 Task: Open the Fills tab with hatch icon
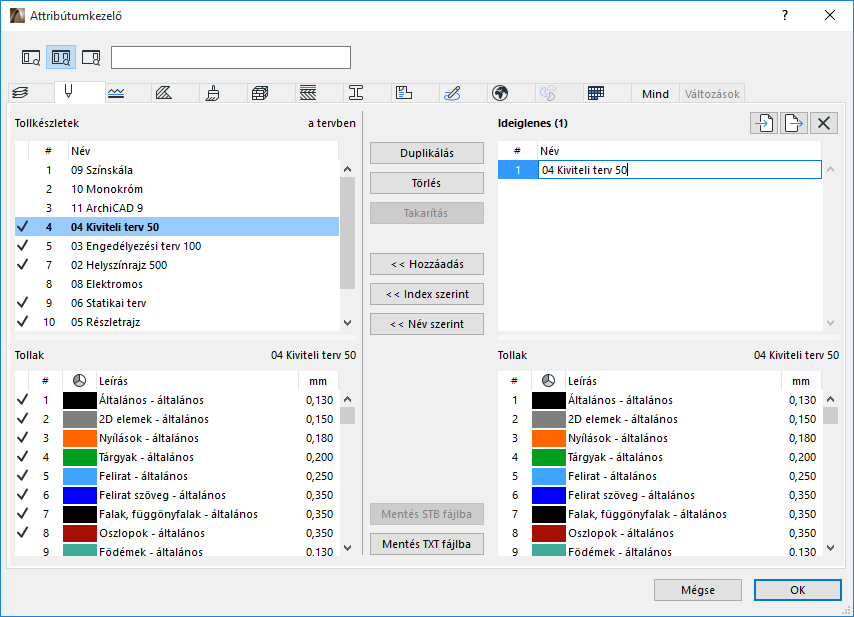(165, 93)
